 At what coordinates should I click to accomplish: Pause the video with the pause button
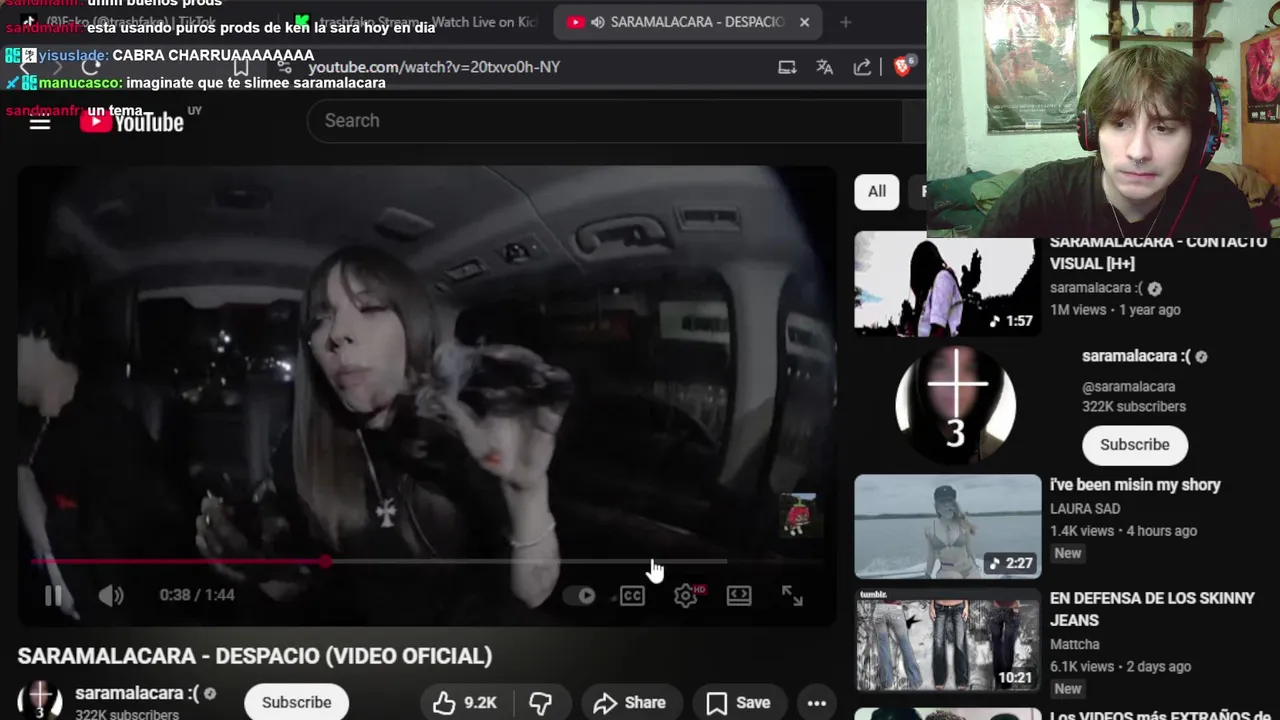click(x=53, y=596)
